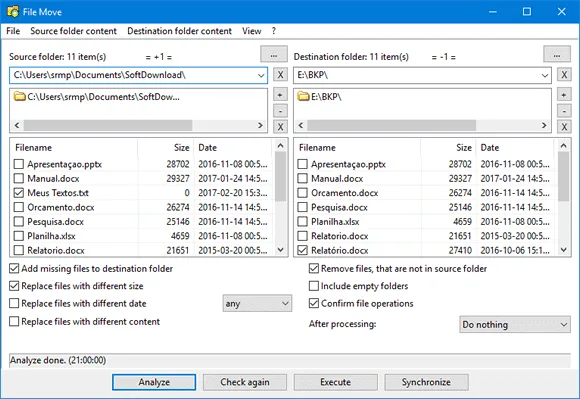The width and height of the screenshot is (580, 399).
Task: Open the ? help menu
Action: point(273,31)
